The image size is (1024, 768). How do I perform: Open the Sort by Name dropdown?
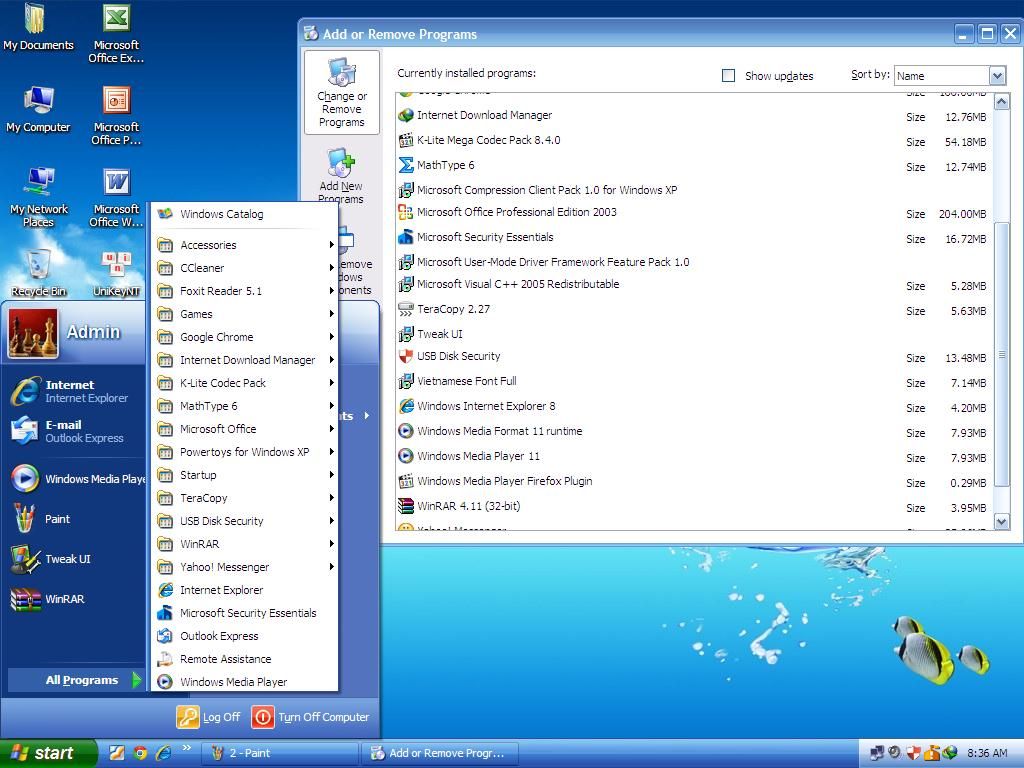pos(997,76)
